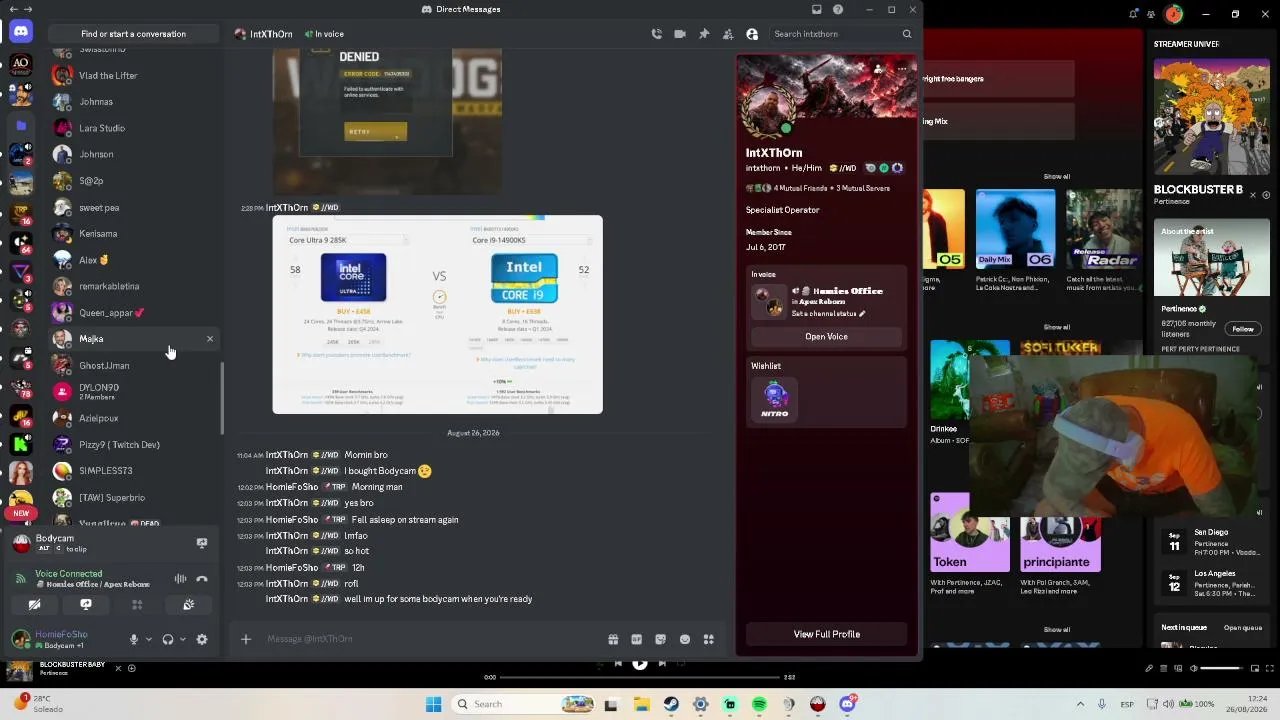Open the Token album card in Spotify

pos(970,542)
